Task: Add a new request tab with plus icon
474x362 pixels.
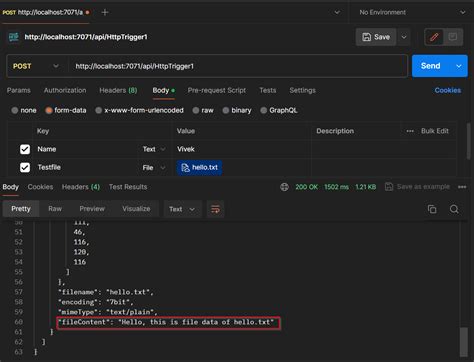Action: [105, 12]
